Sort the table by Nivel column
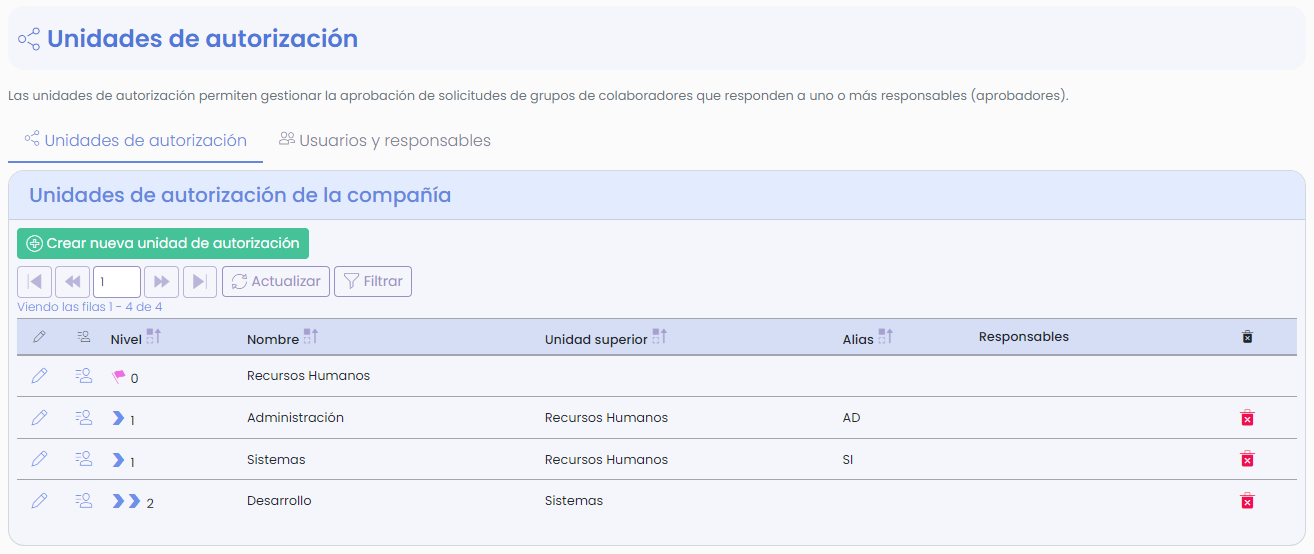 pyautogui.click(x=153, y=337)
